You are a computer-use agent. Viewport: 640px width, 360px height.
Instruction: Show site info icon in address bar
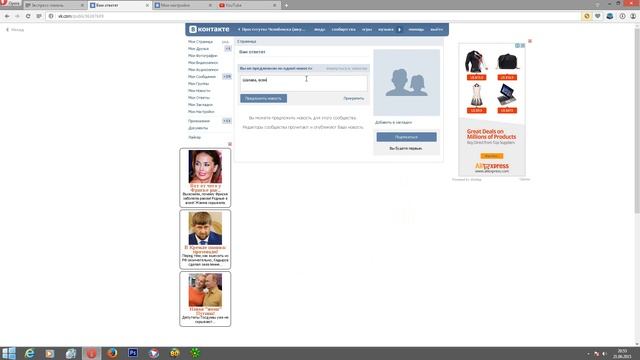point(51,16)
